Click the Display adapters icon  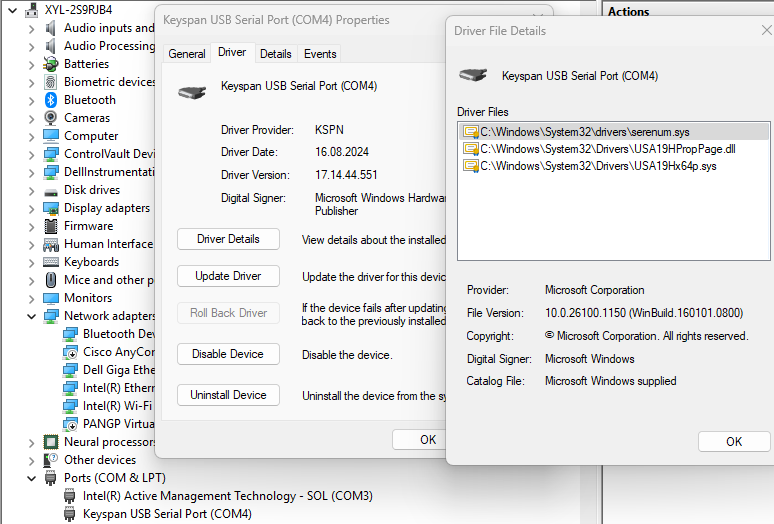pos(50,208)
